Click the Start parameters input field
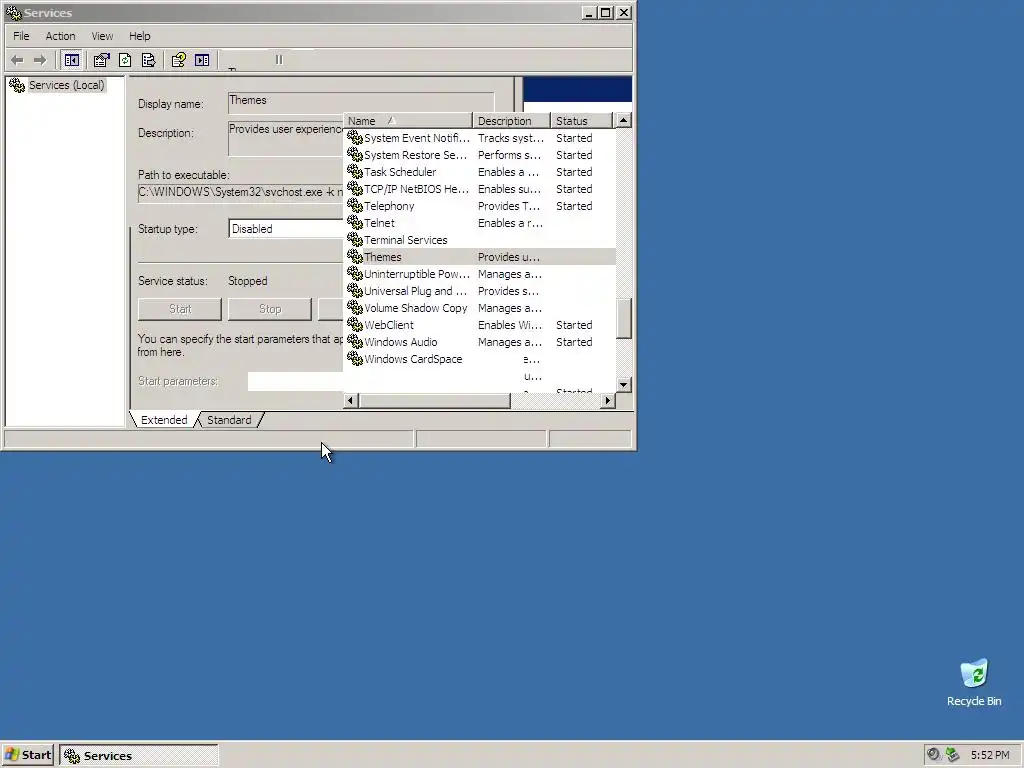 point(295,381)
